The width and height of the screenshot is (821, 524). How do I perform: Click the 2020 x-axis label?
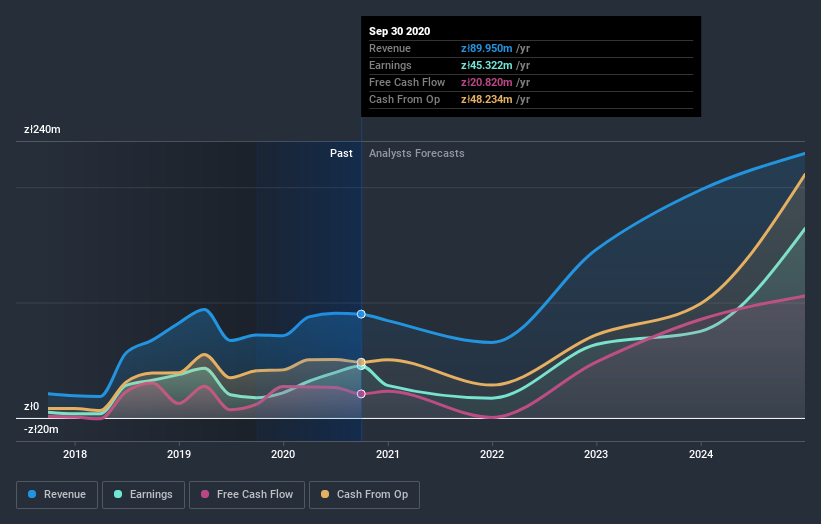283,454
